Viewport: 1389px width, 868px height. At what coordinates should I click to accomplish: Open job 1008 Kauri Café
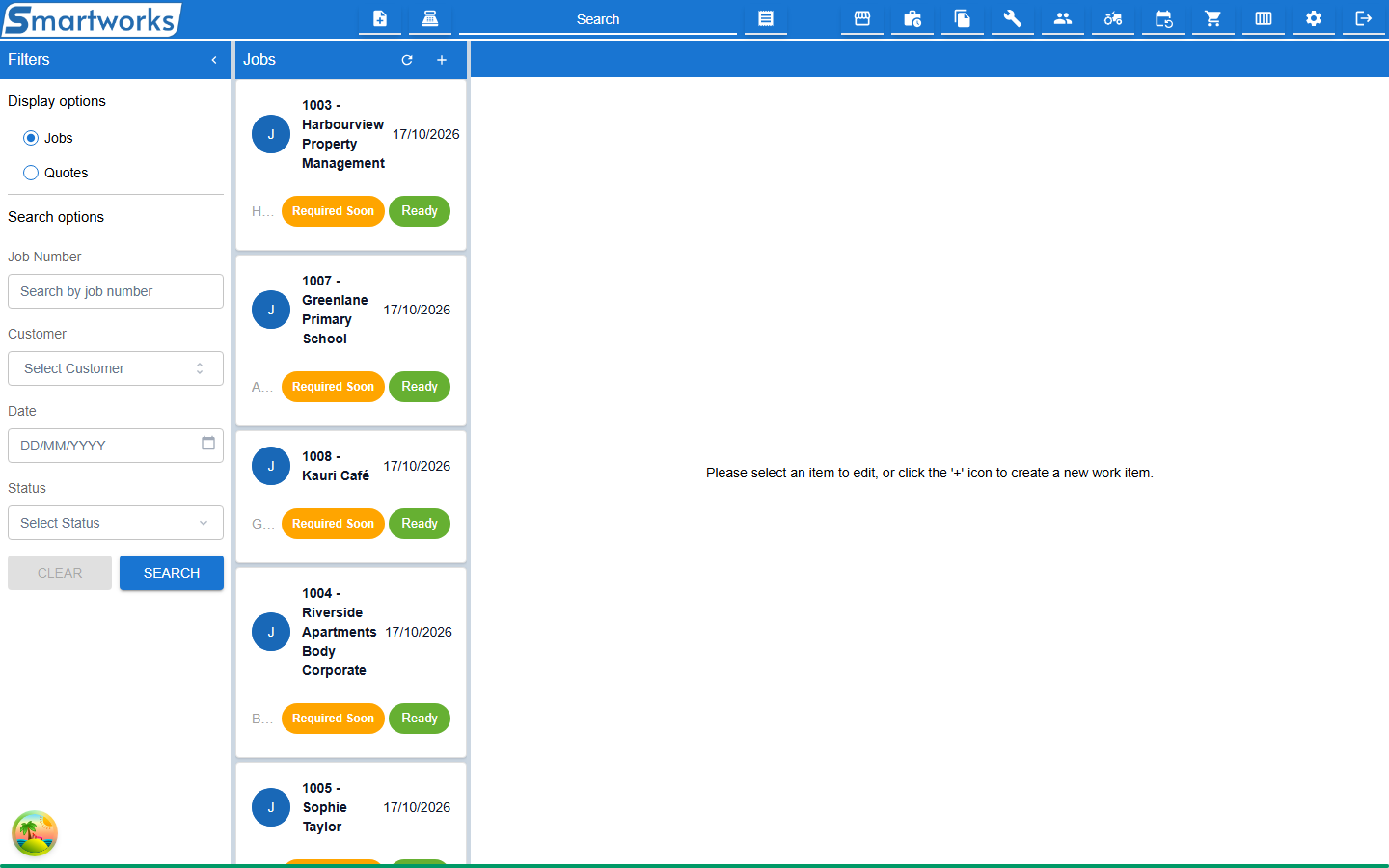351,497
